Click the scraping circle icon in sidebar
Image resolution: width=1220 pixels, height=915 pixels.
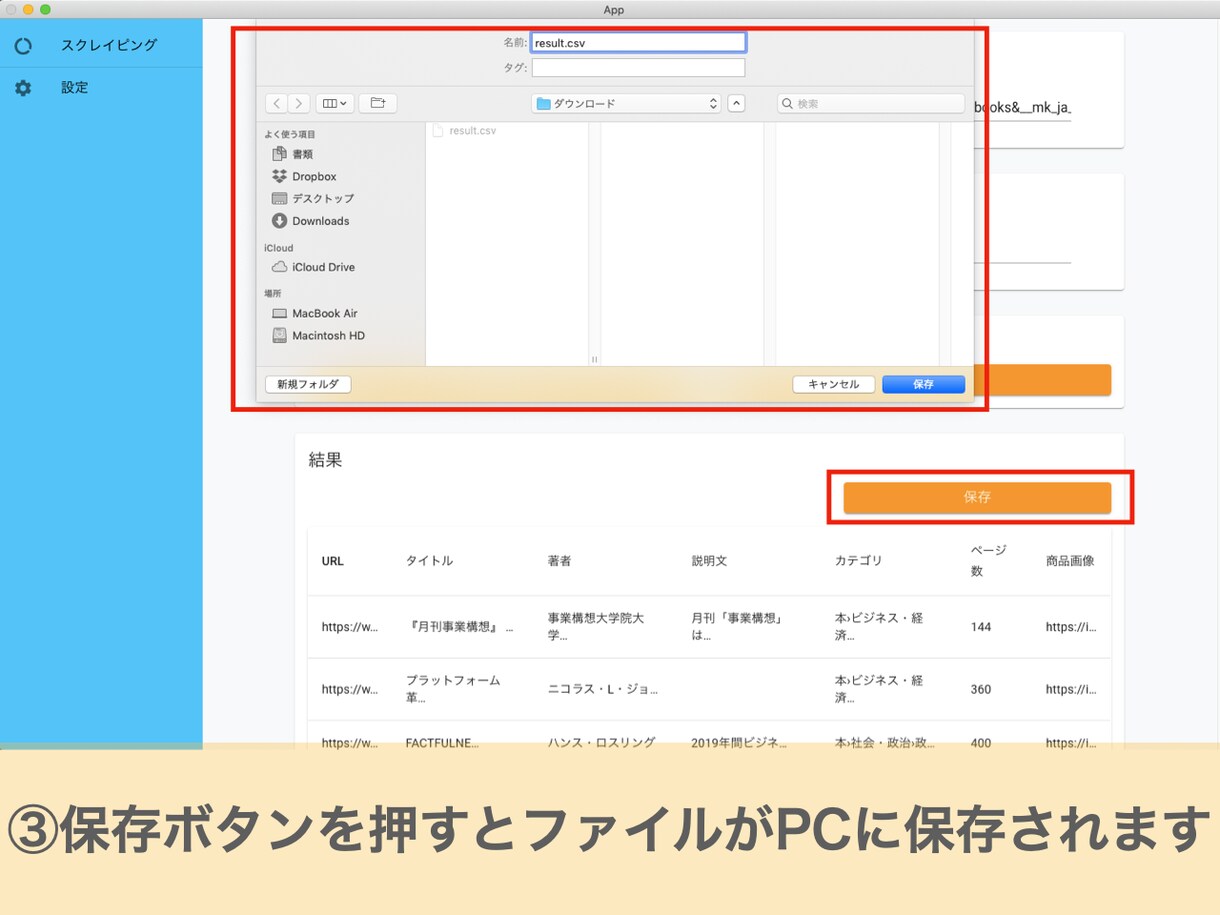tap(23, 46)
